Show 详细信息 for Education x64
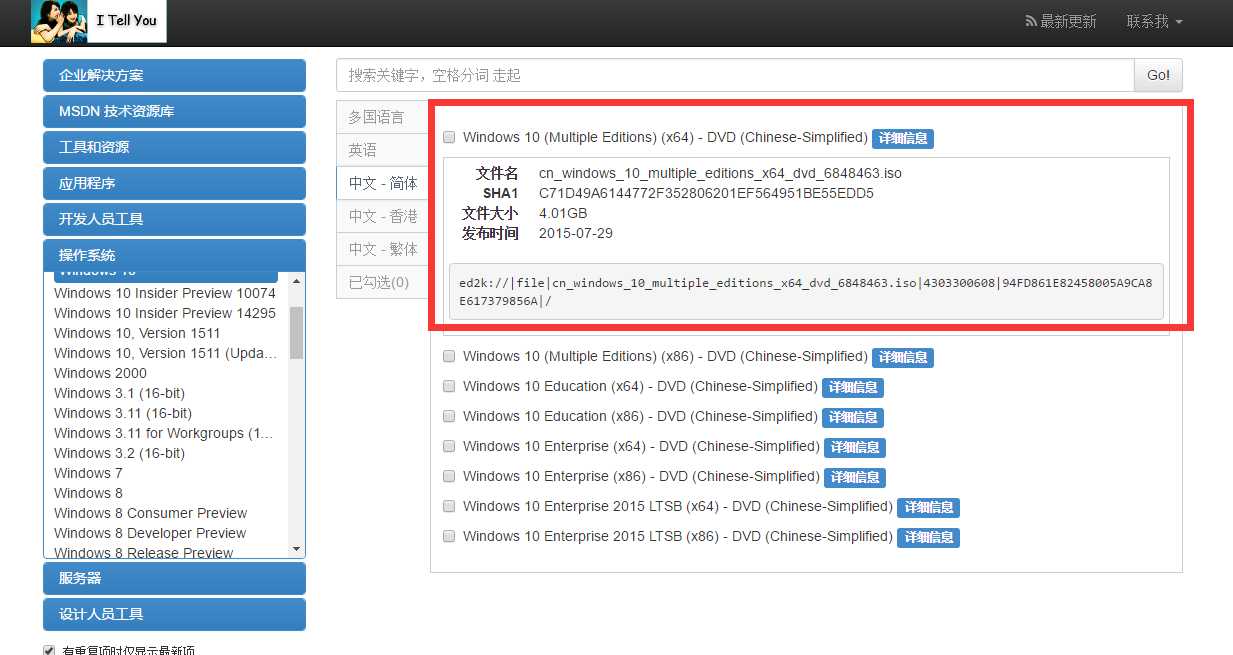This screenshot has height=655, width=1233. (853, 387)
